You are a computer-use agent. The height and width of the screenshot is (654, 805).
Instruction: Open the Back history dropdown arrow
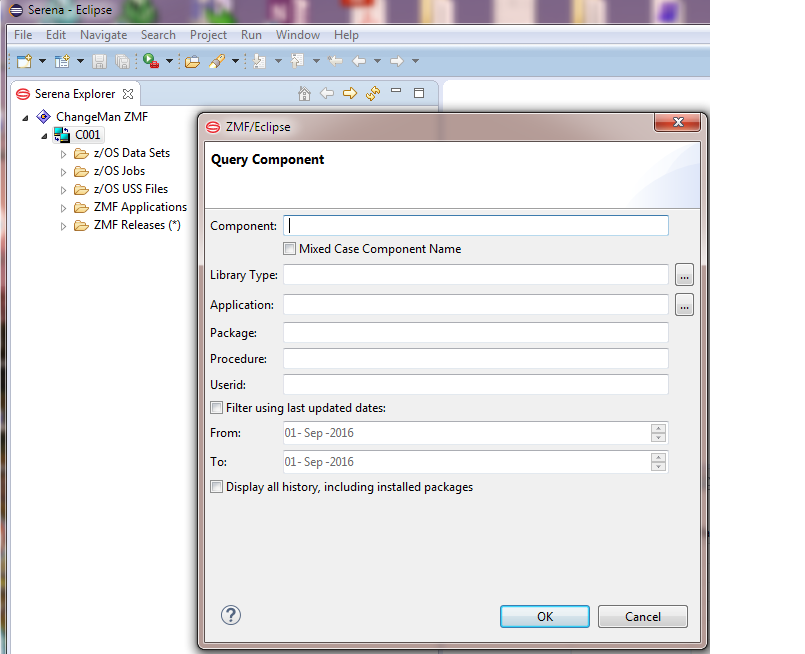(x=377, y=62)
